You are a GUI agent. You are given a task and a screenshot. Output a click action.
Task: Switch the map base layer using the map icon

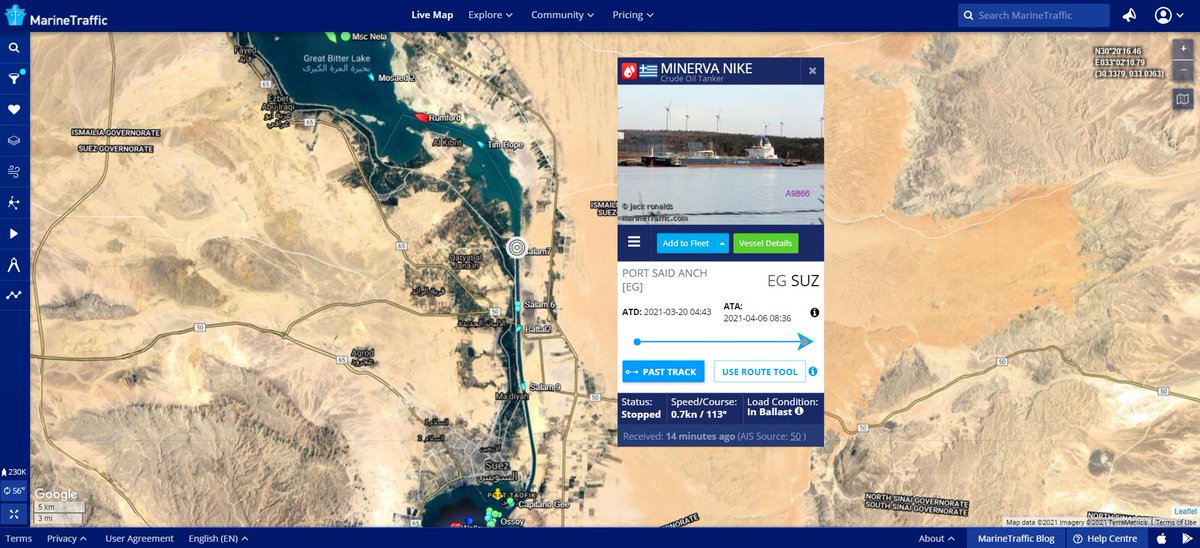(1183, 98)
